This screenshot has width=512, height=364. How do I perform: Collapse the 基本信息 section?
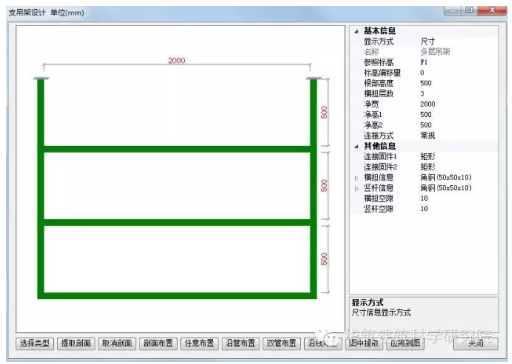[356, 31]
